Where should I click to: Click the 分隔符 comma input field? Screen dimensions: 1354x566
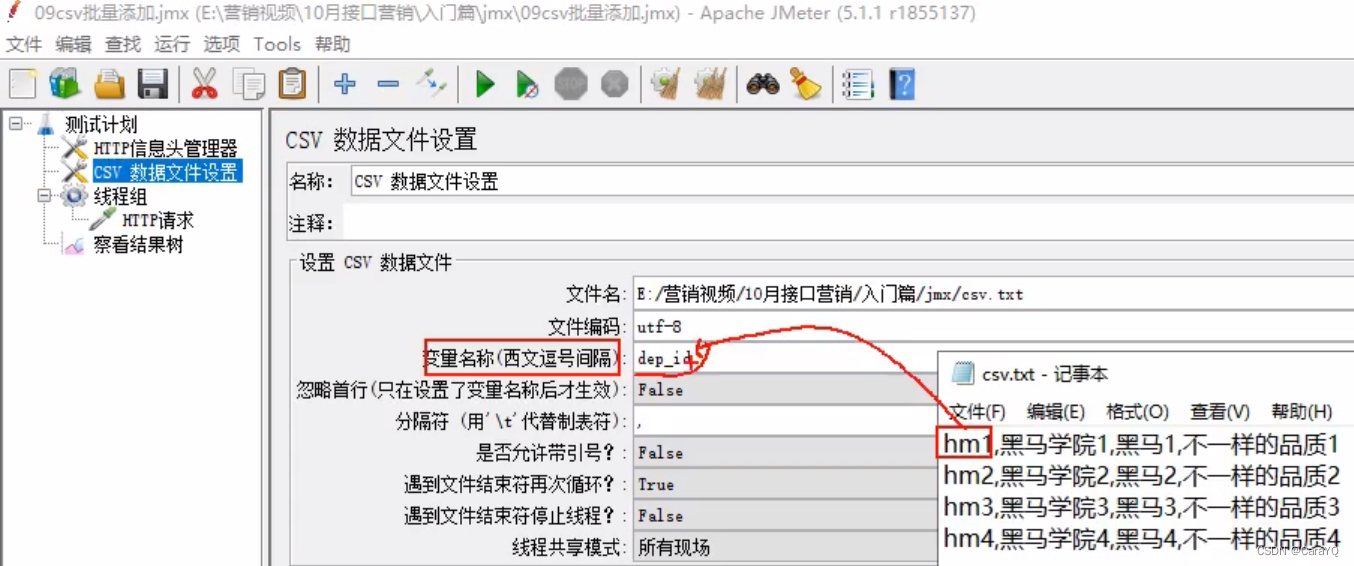coord(785,422)
